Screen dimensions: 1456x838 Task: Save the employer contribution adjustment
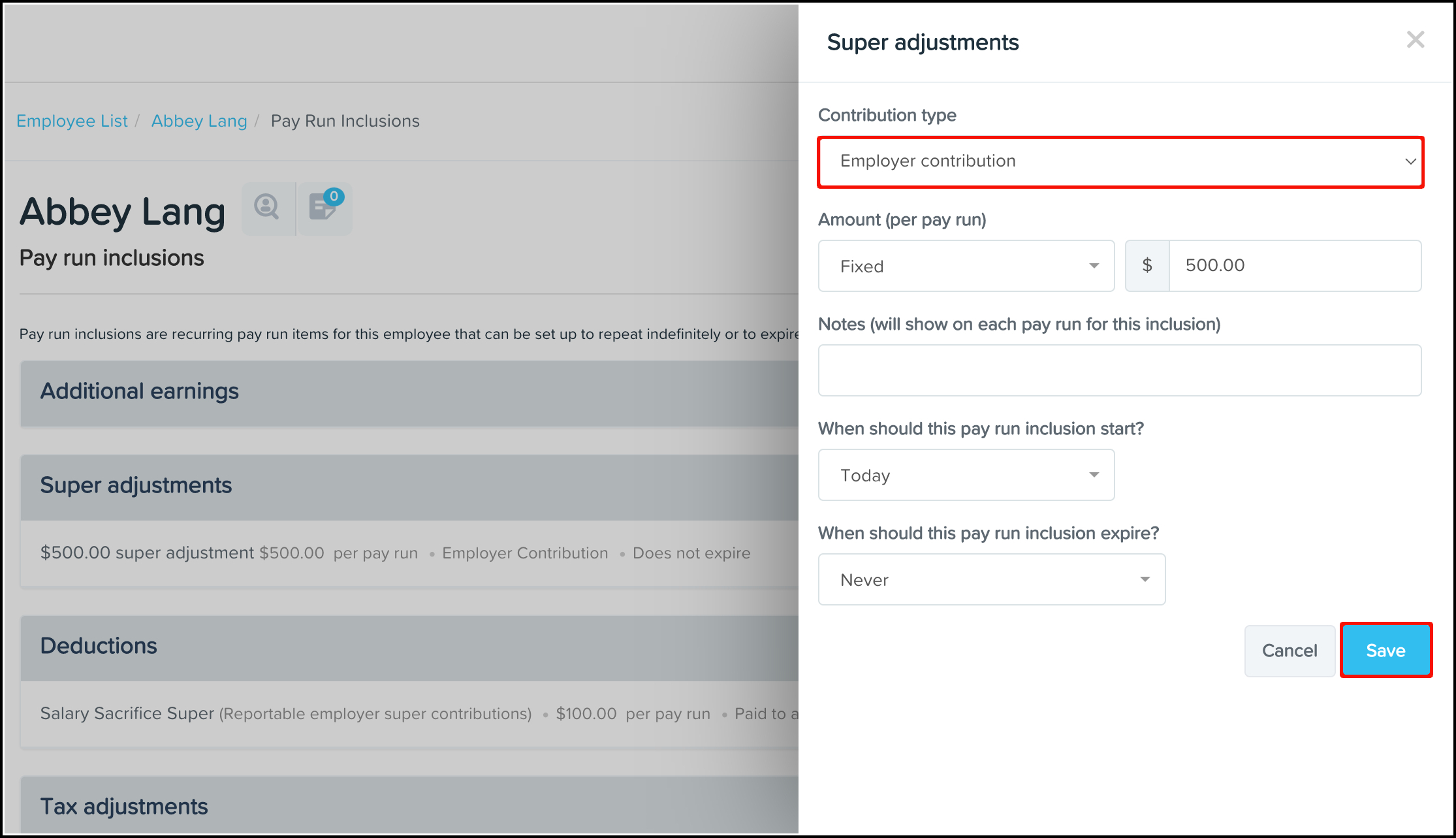[x=1385, y=650]
